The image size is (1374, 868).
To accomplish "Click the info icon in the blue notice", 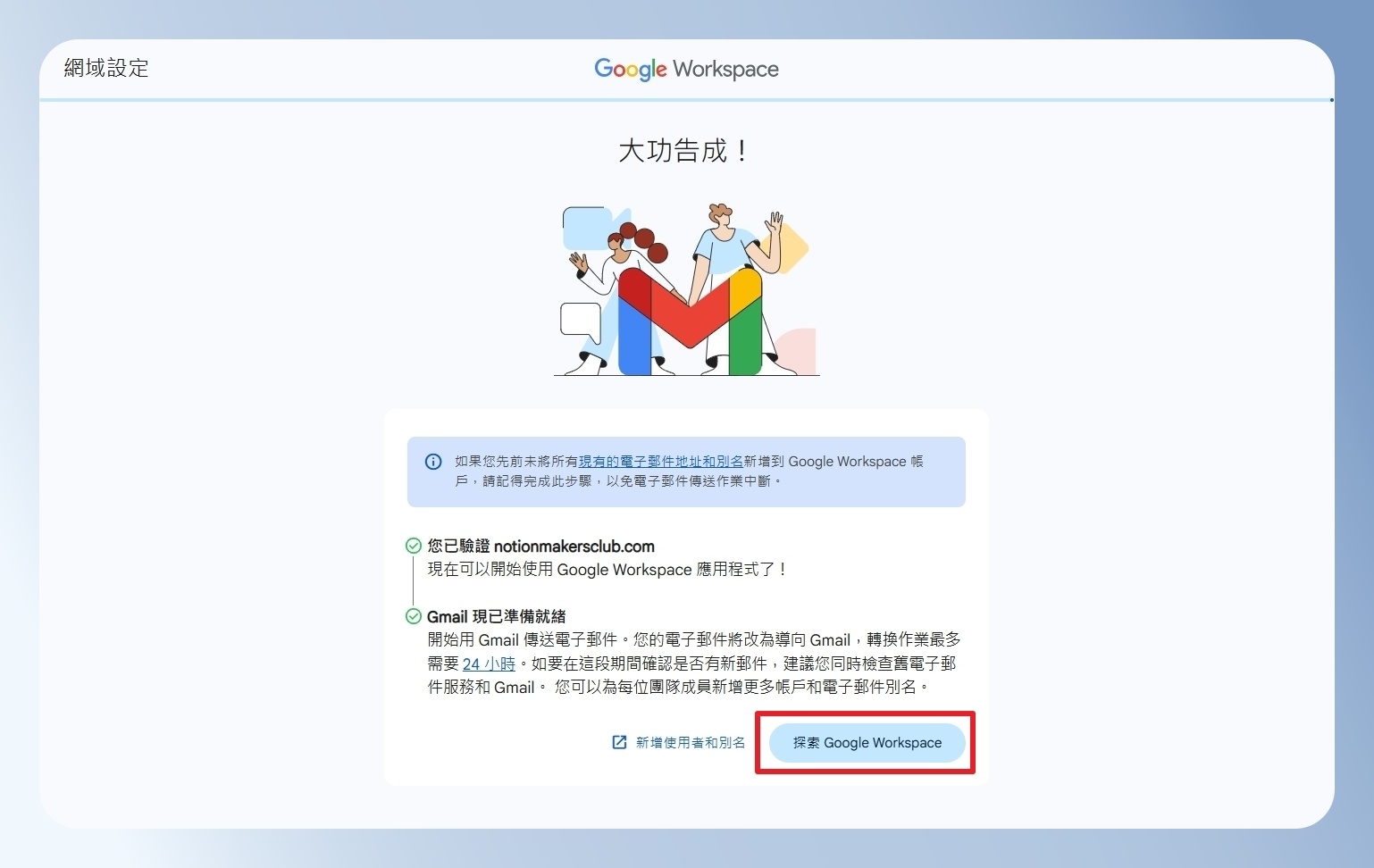I will (433, 462).
